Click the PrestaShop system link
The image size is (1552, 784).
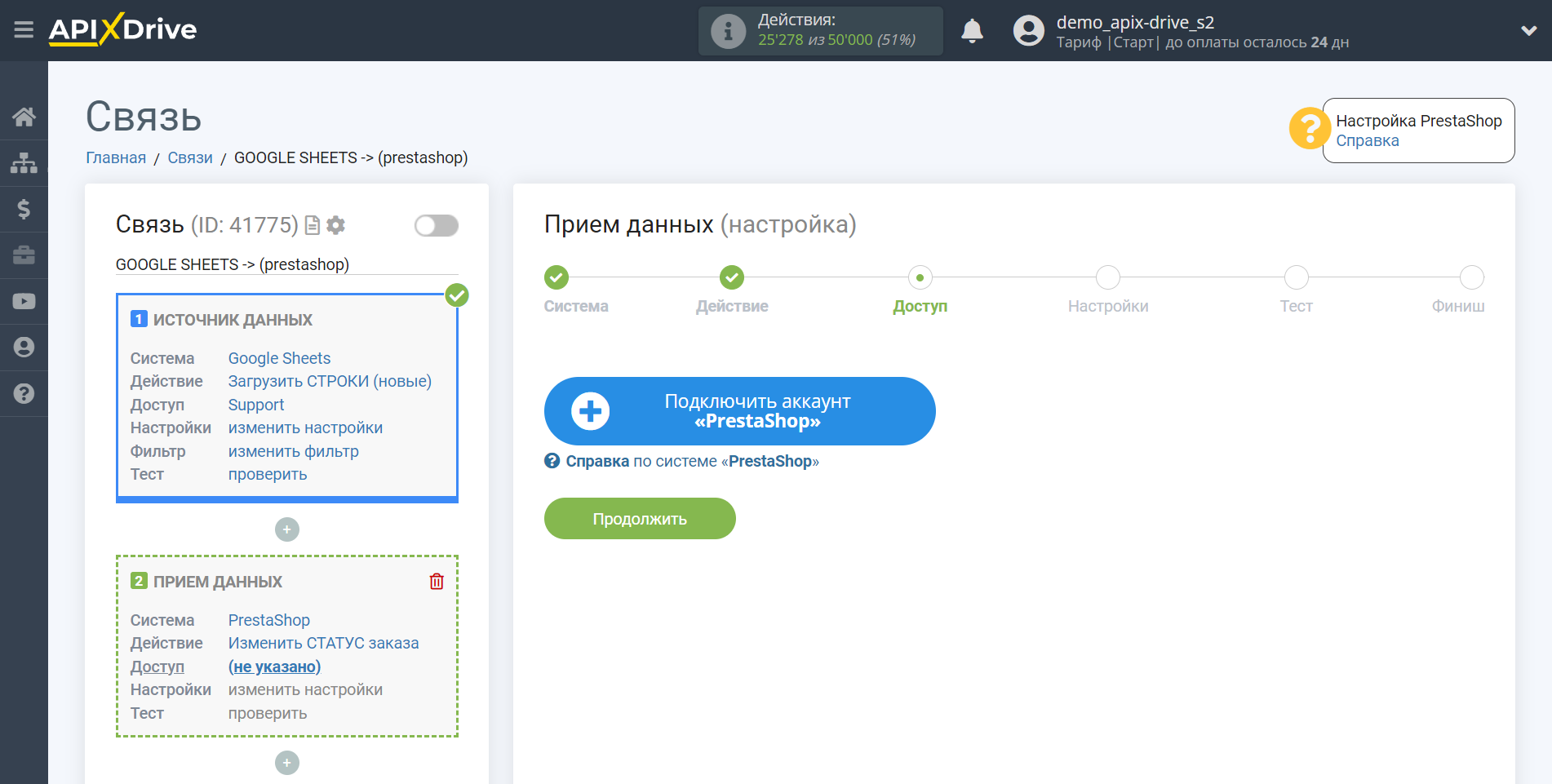269,620
